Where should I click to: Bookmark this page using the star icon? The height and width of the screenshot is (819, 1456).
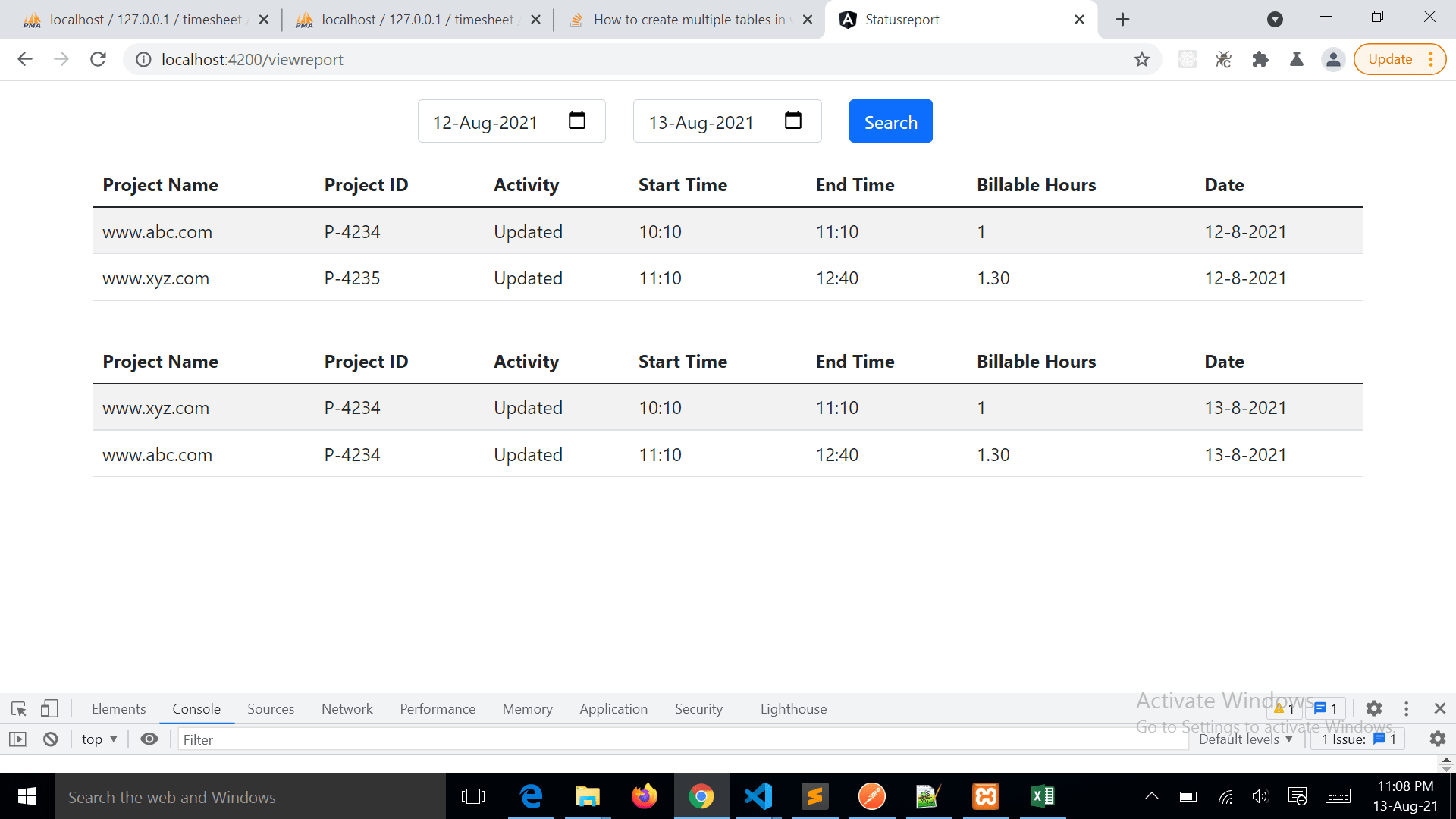(1141, 59)
